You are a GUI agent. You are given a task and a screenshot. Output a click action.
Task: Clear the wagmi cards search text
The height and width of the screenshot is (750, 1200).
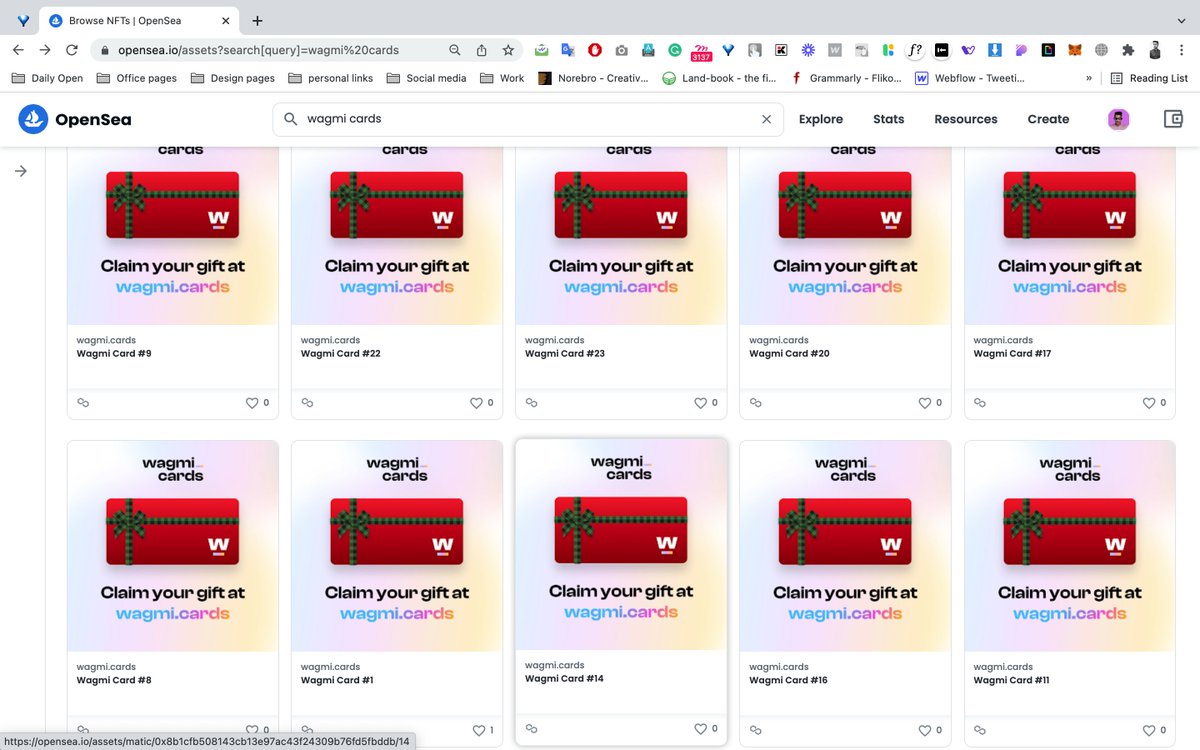[x=767, y=119]
